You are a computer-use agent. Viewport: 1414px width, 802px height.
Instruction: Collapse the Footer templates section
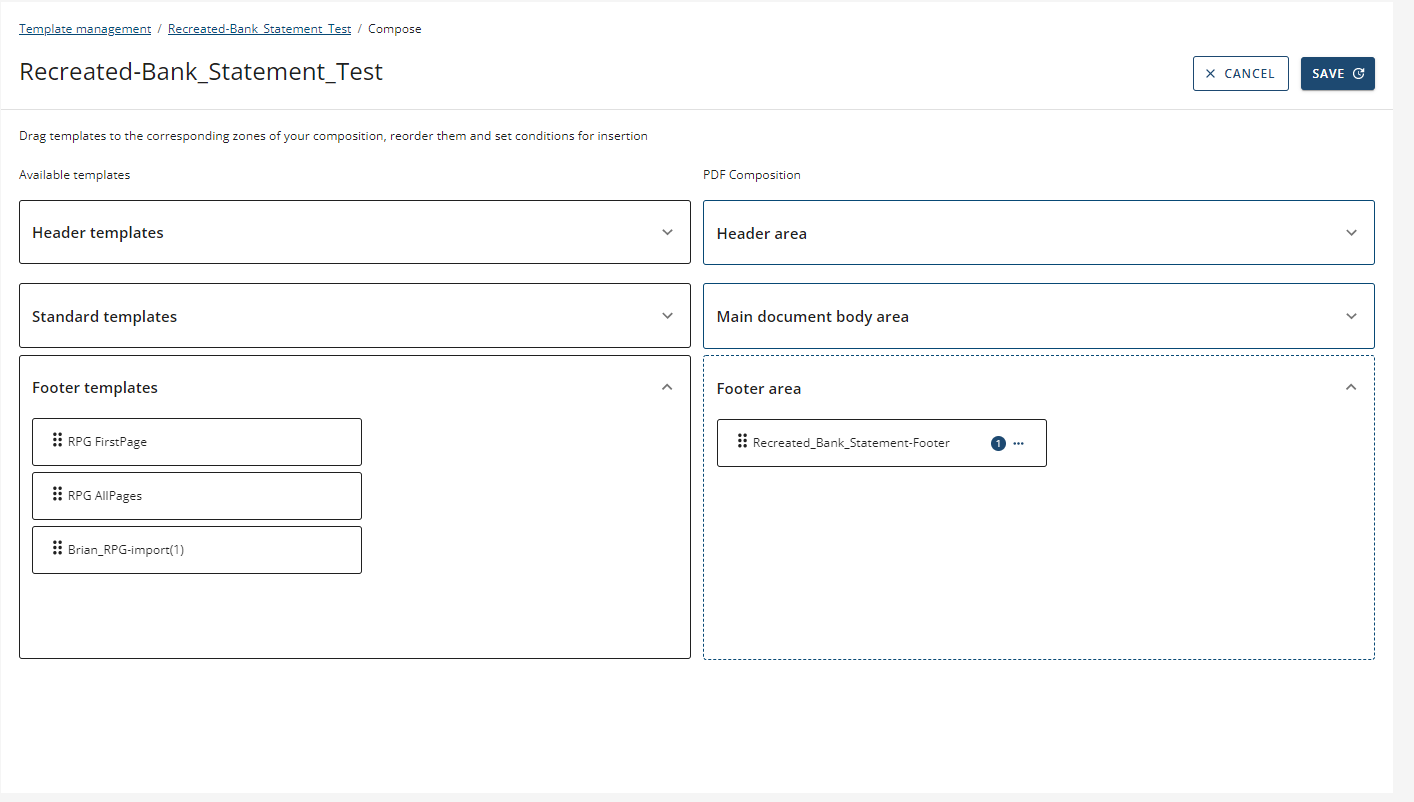coord(667,387)
